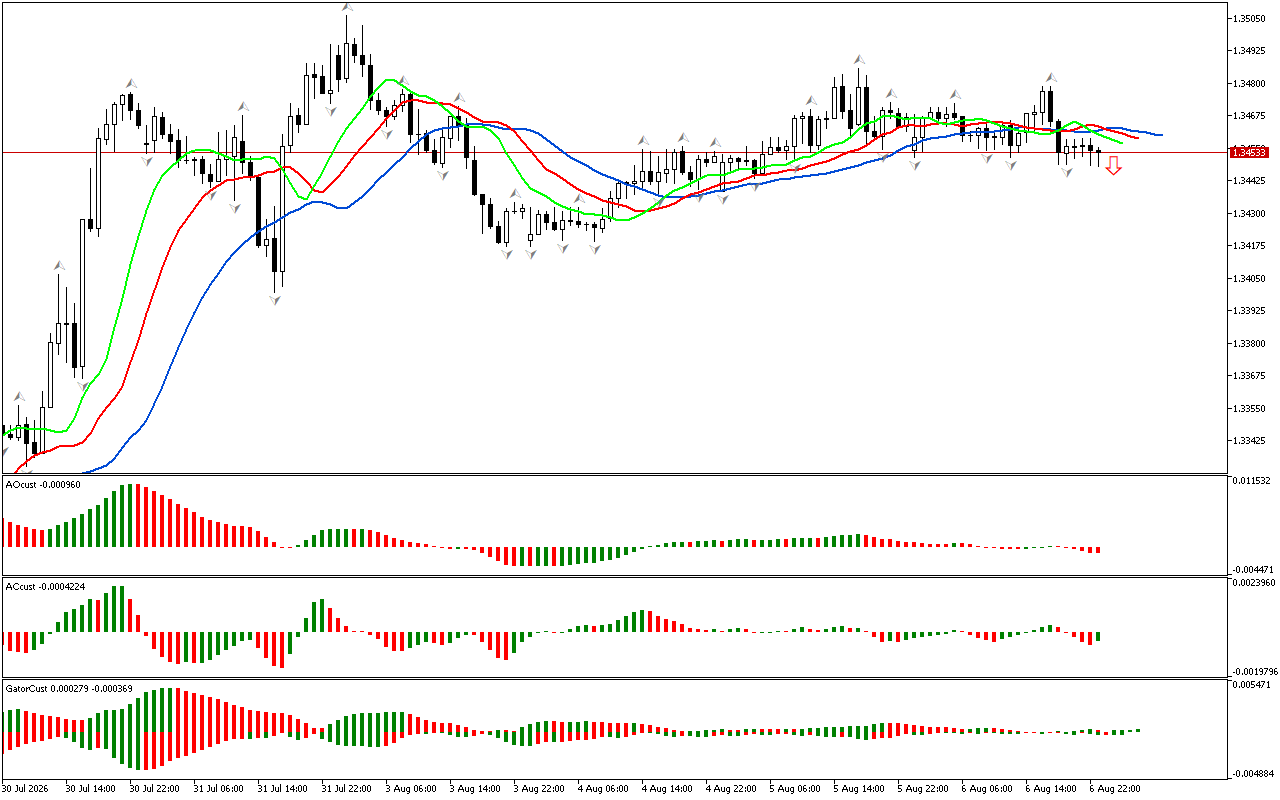Click price level 1.34300 on the axis
This screenshot has height=800, width=1280.
[x=1250, y=213]
